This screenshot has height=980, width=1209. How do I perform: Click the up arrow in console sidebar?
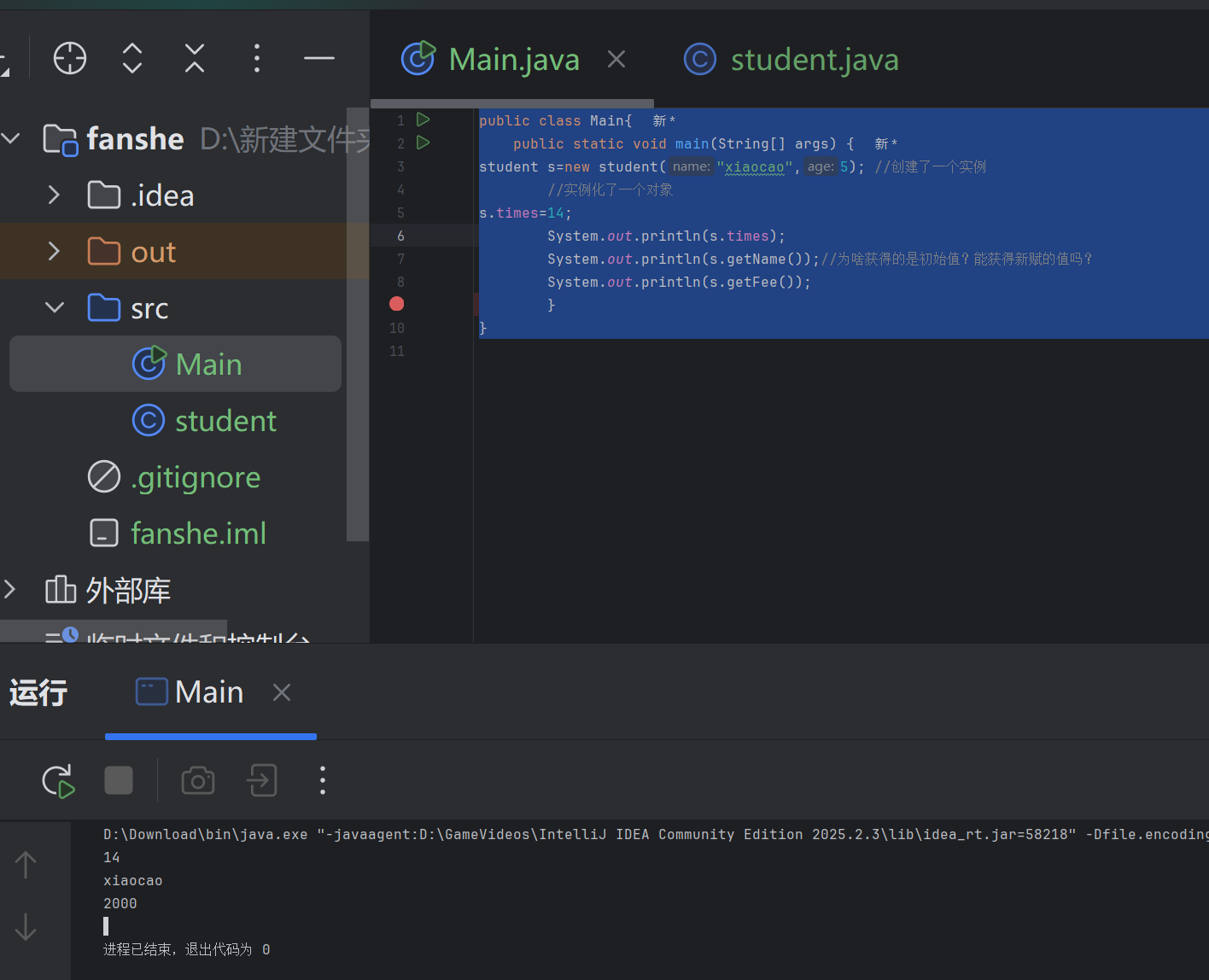[26, 865]
